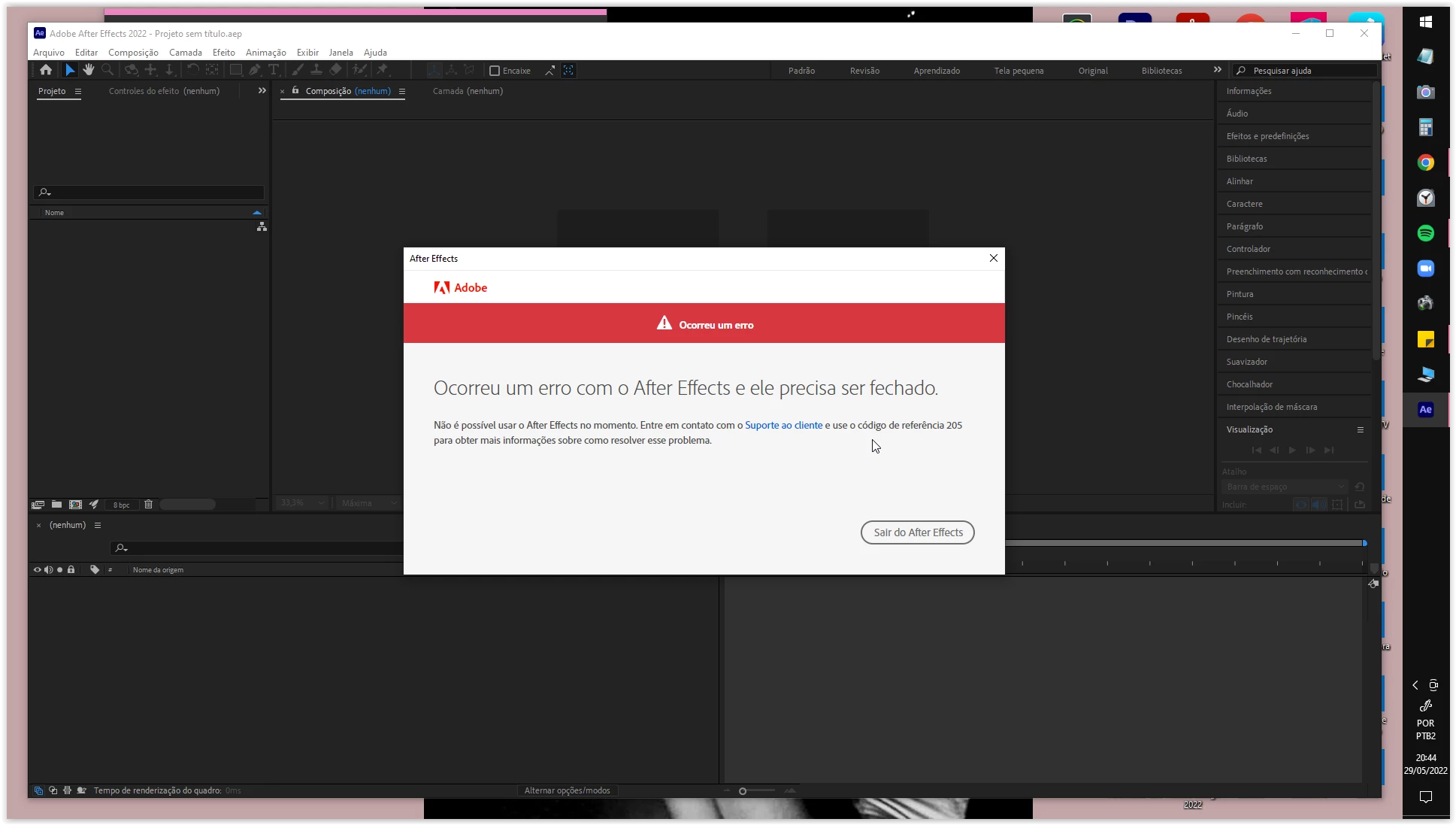The width and height of the screenshot is (1456, 825).
Task: Click the Sair do After Effects button
Action: (x=917, y=532)
